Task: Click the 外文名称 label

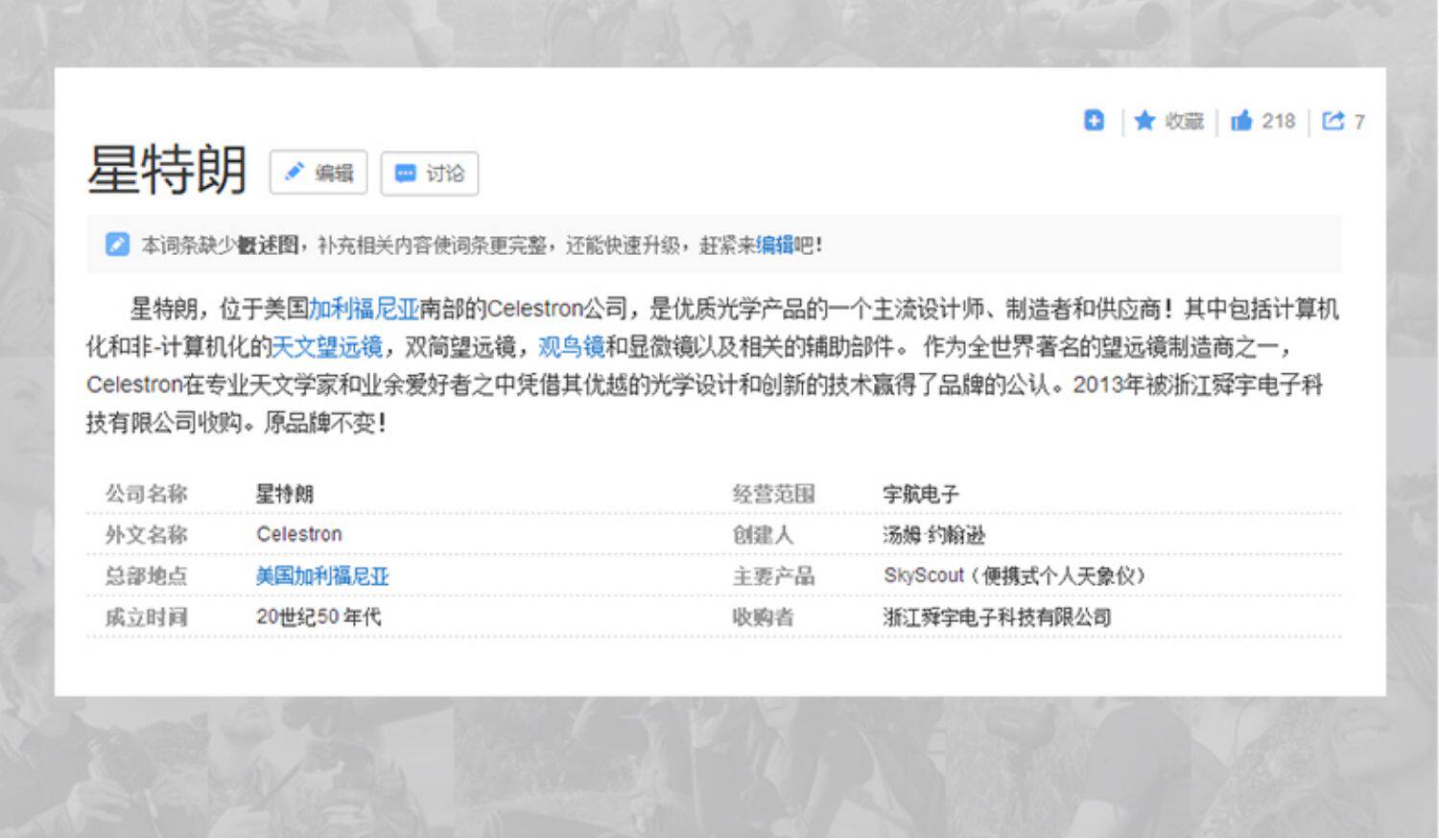Action: pos(147,534)
